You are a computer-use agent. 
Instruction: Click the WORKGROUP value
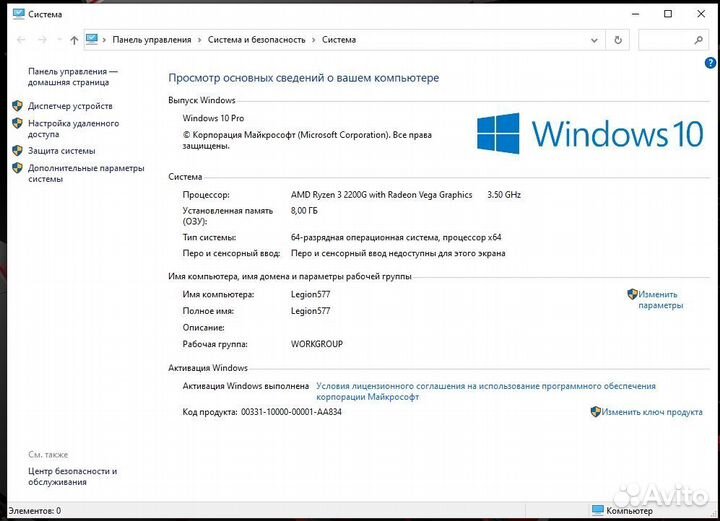coord(317,344)
